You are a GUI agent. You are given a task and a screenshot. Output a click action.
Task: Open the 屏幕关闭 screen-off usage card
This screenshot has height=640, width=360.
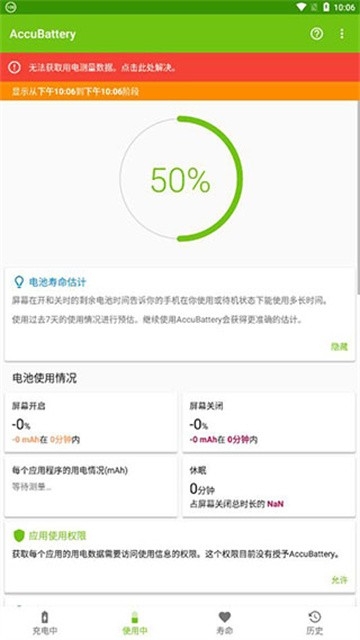click(269, 422)
